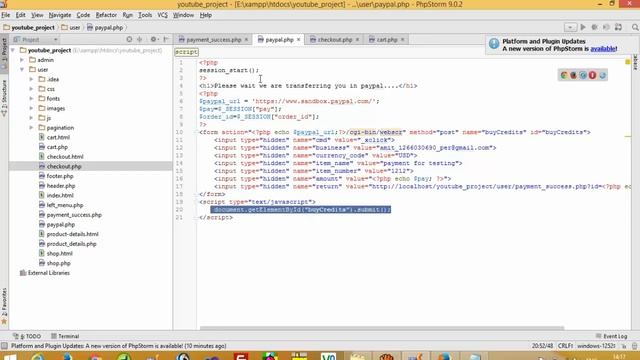The width and height of the screenshot is (640, 360).
Task: Click the 'available' update link
Action: click(x=603, y=49)
